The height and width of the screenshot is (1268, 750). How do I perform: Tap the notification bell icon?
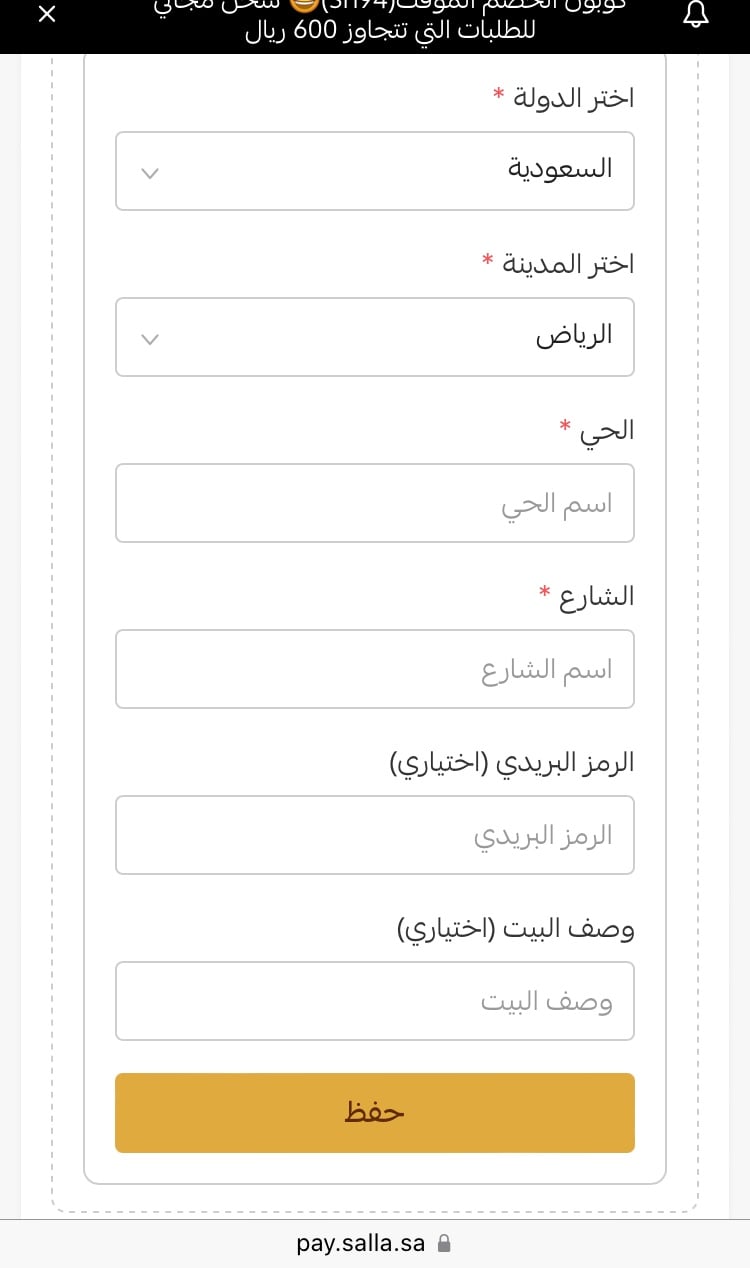(696, 15)
